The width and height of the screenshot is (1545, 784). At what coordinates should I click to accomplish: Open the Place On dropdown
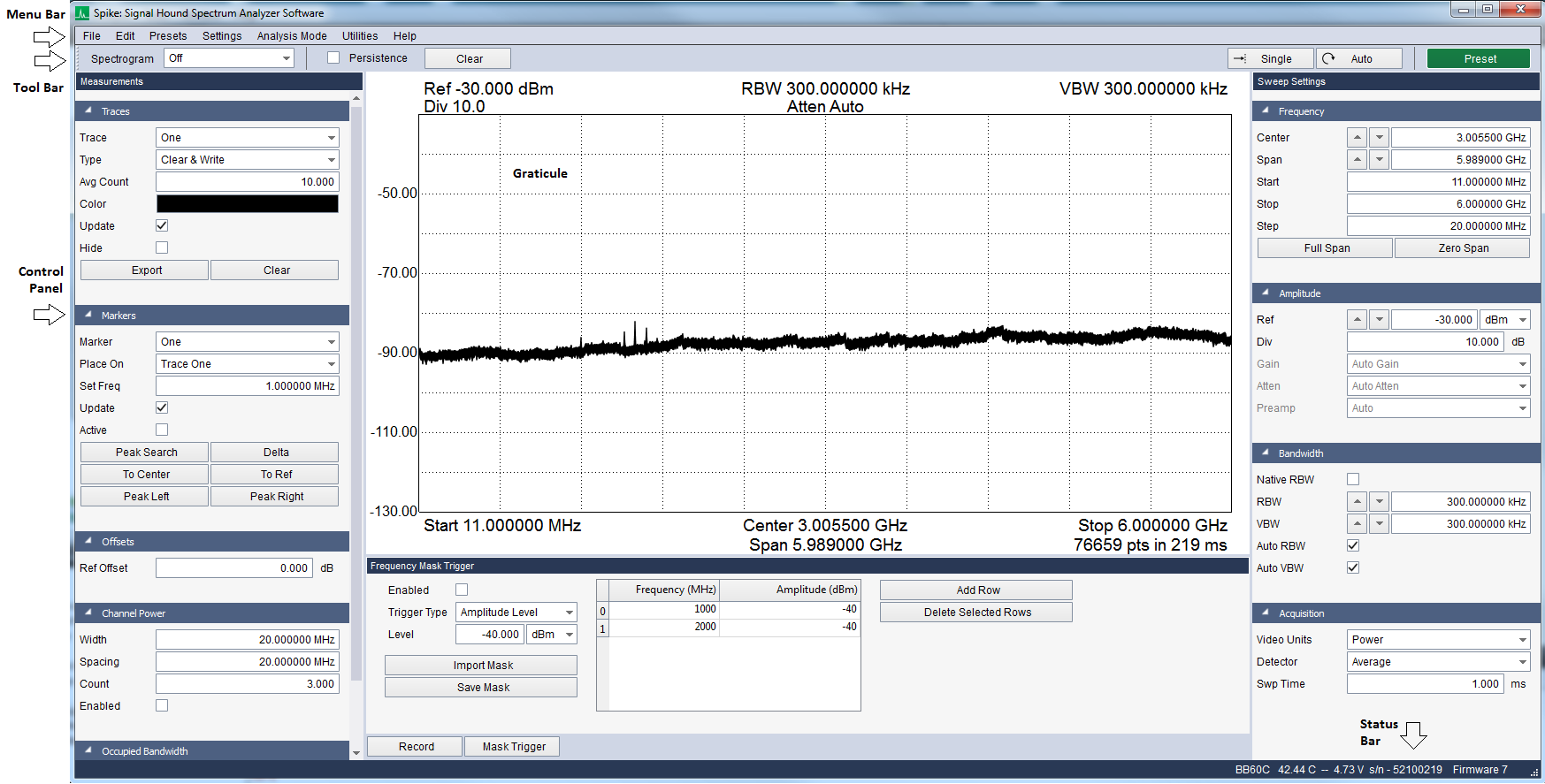click(248, 364)
